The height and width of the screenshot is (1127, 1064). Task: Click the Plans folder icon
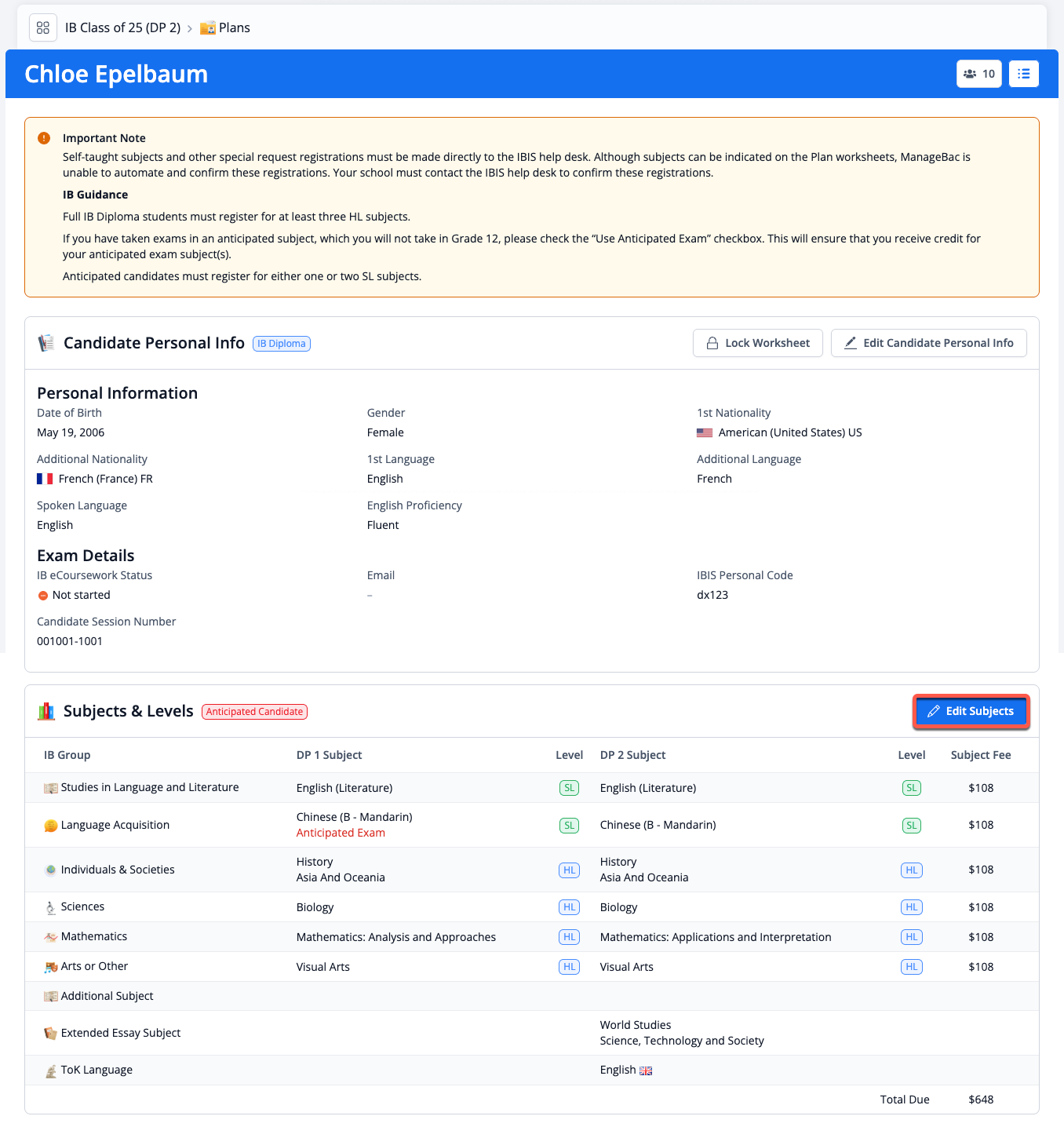[208, 28]
